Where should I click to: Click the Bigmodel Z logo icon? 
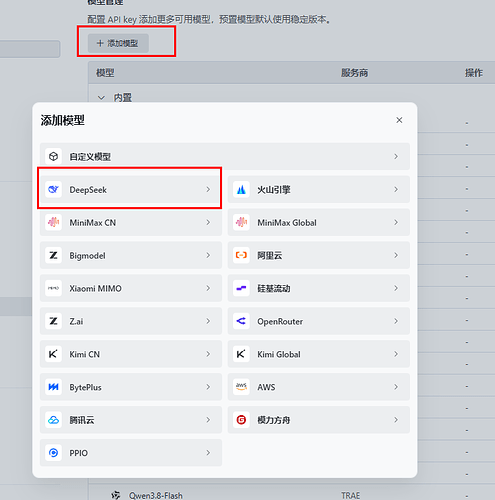[x=53, y=255]
